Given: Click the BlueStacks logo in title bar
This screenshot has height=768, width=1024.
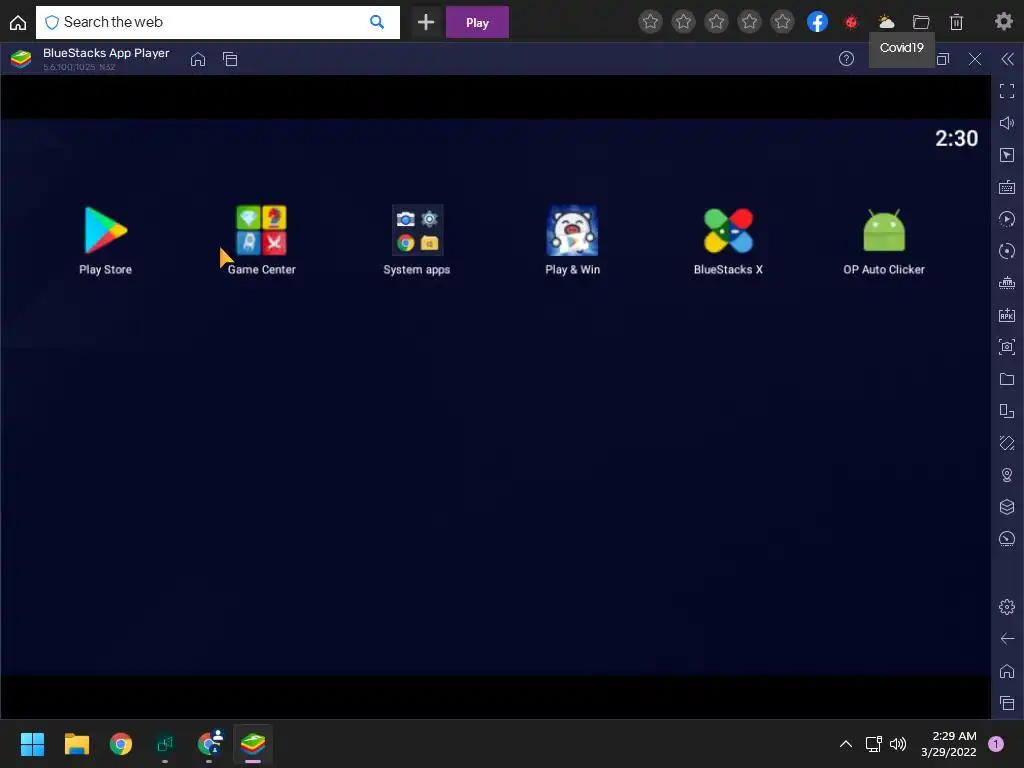Looking at the screenshot, I should (21, 59).
